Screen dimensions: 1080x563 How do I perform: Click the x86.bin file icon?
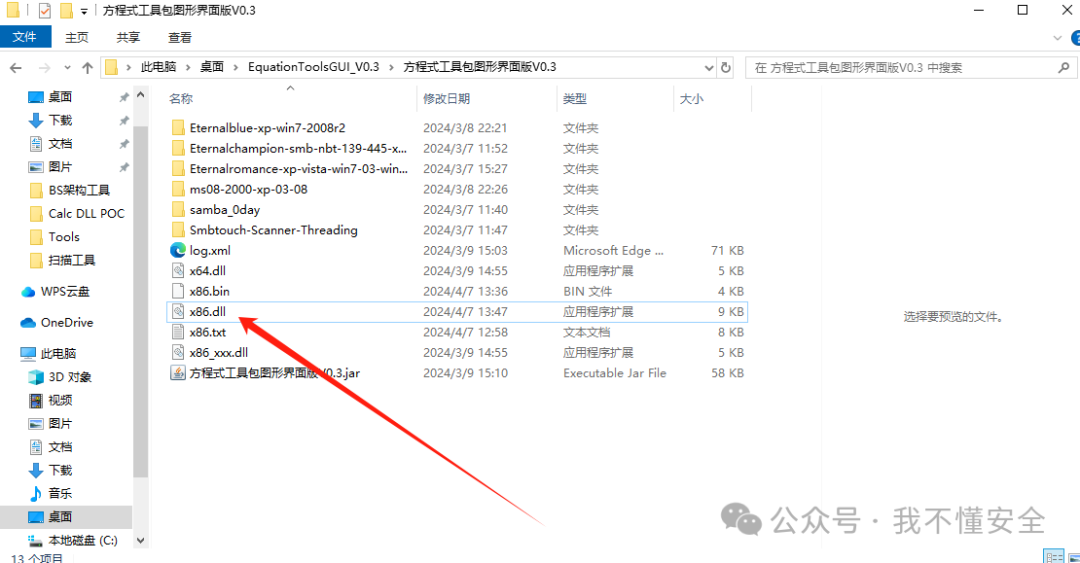[x=178, y=291]
